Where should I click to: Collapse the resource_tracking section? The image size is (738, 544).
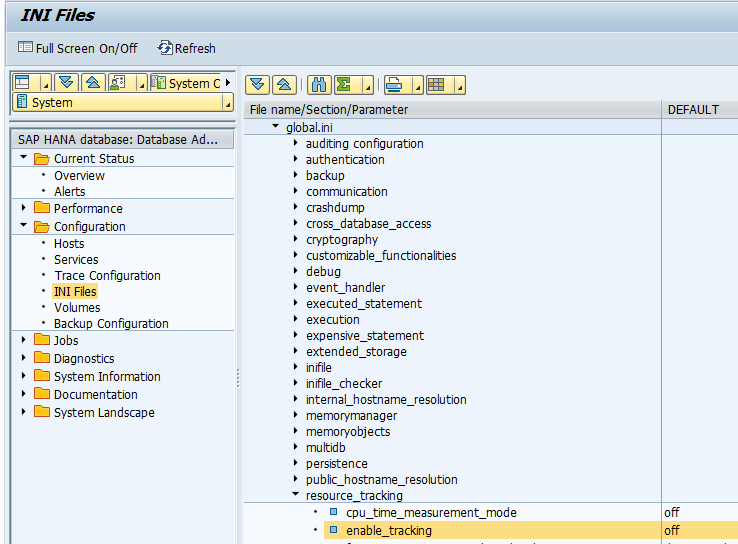point(296,495)
